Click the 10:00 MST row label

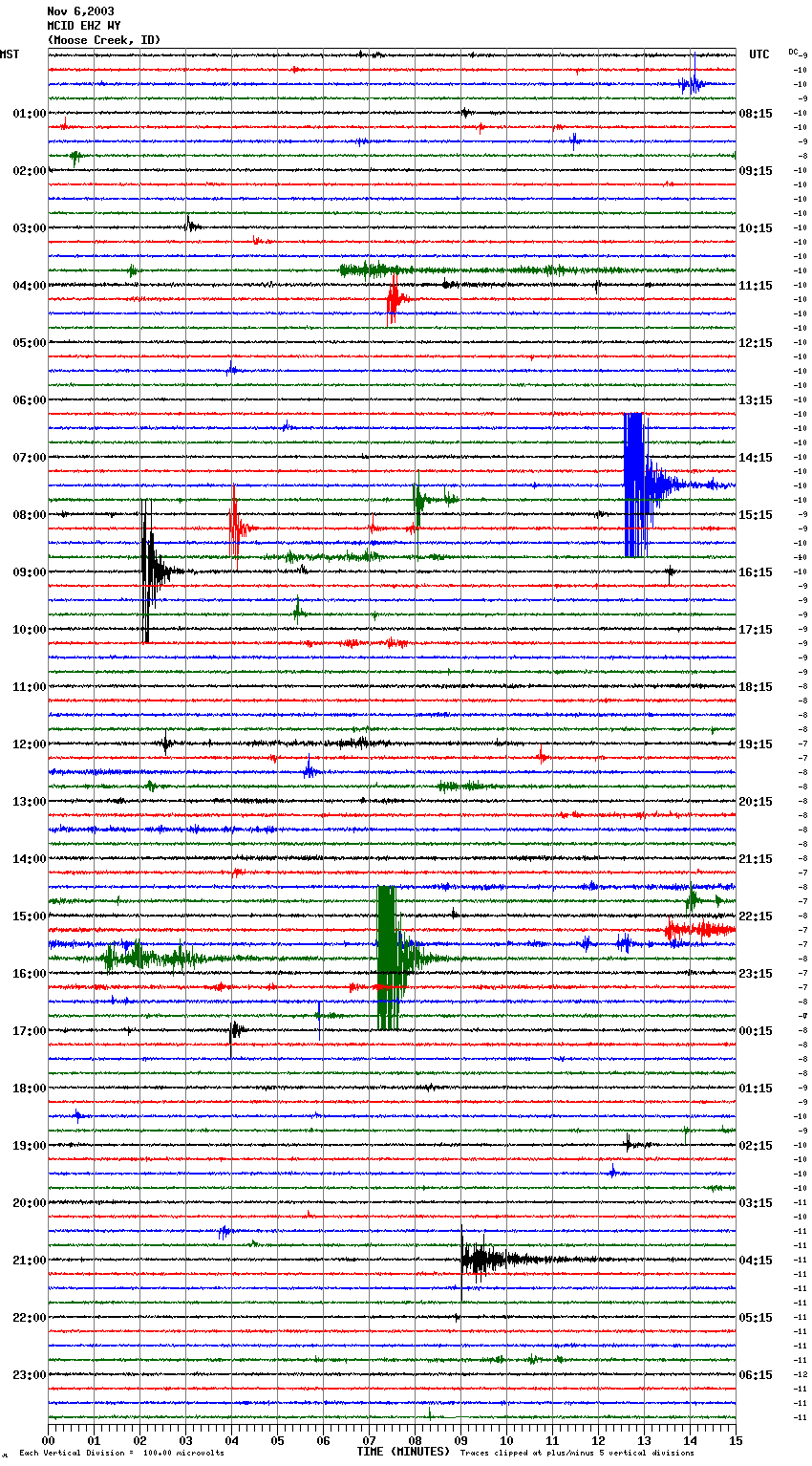29,630
